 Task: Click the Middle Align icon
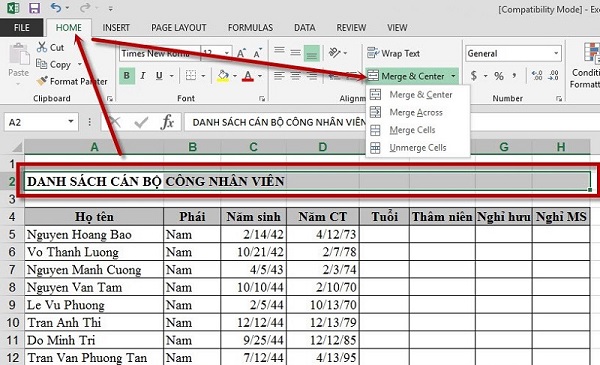point(295,52)
